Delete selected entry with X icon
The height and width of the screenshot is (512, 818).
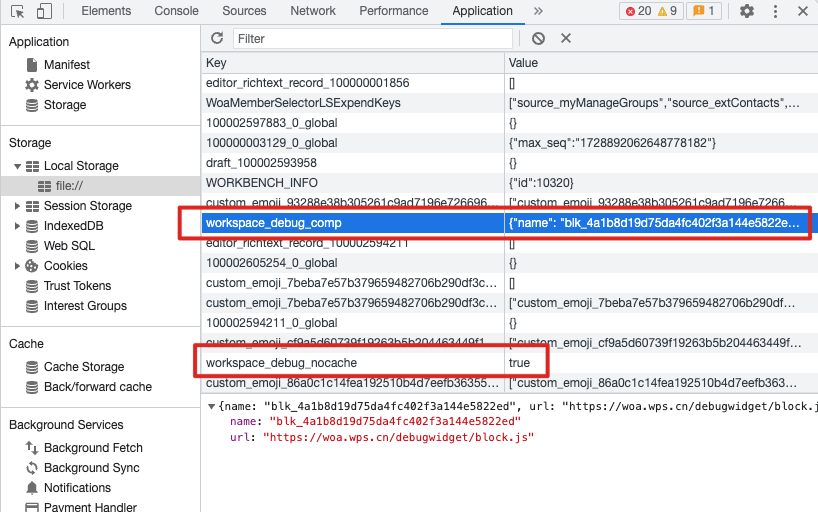pos(565,38)
